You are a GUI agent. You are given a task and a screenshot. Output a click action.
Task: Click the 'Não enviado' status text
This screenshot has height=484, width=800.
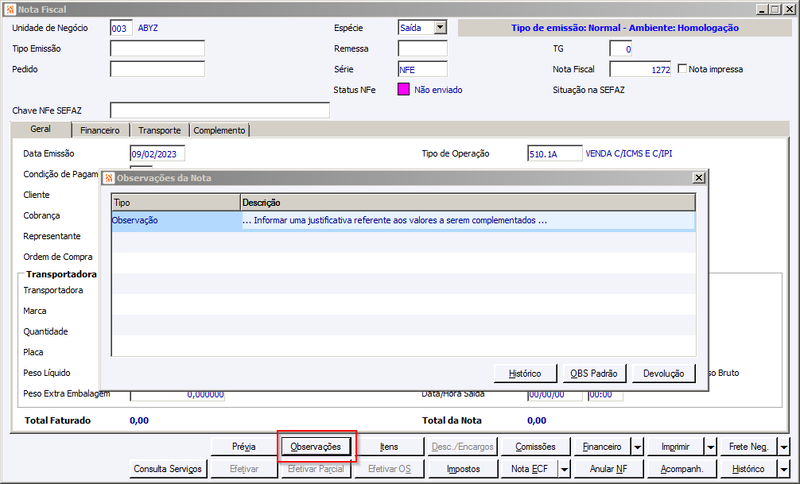pyautogui.click(x=438, y=90)
